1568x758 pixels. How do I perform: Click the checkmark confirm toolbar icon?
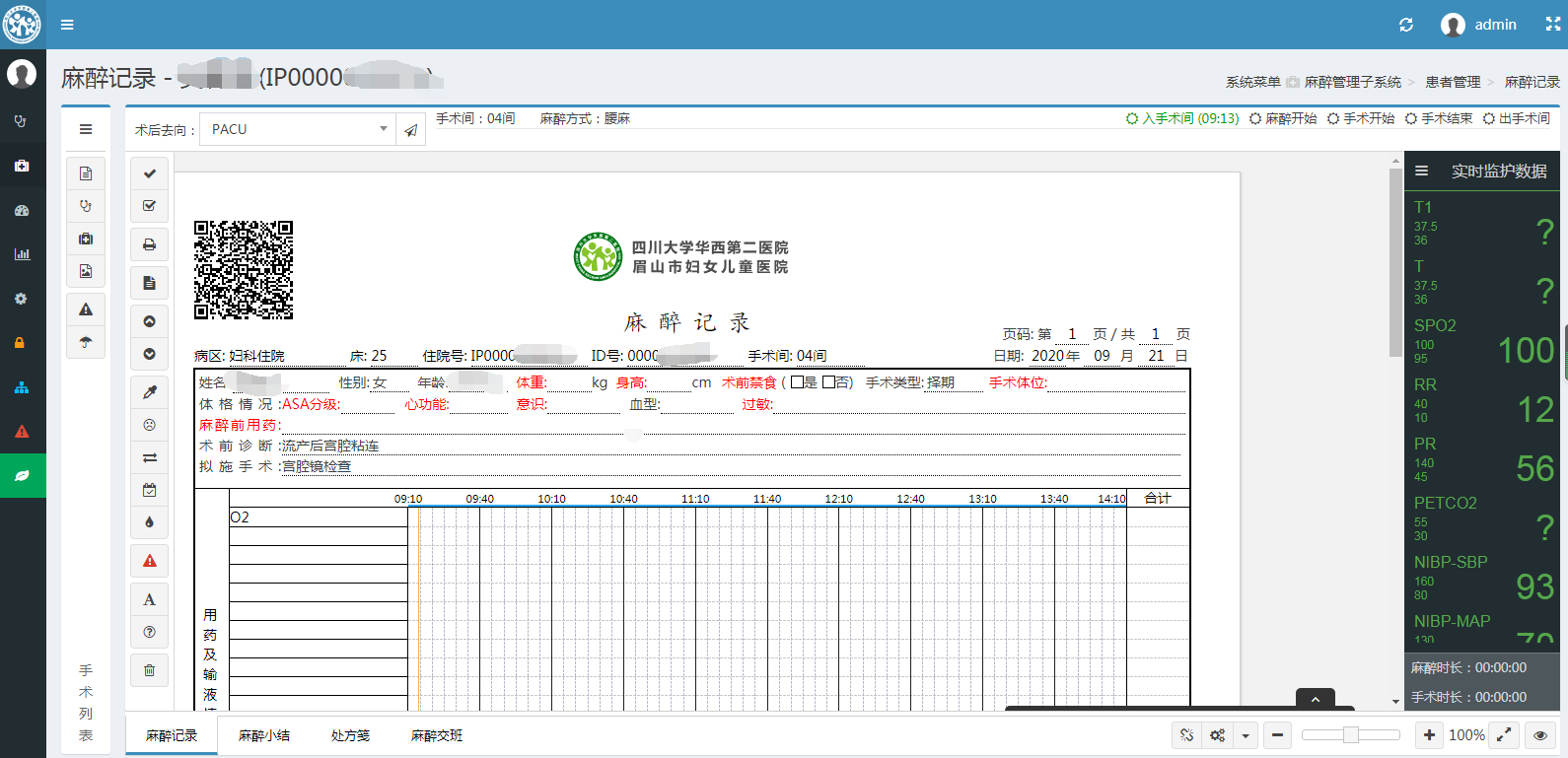point(150,173)
